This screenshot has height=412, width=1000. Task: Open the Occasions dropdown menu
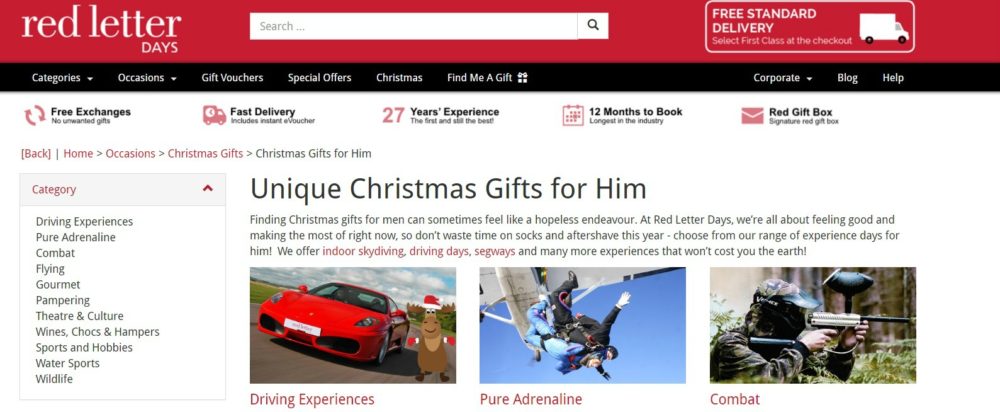[147, 78]
